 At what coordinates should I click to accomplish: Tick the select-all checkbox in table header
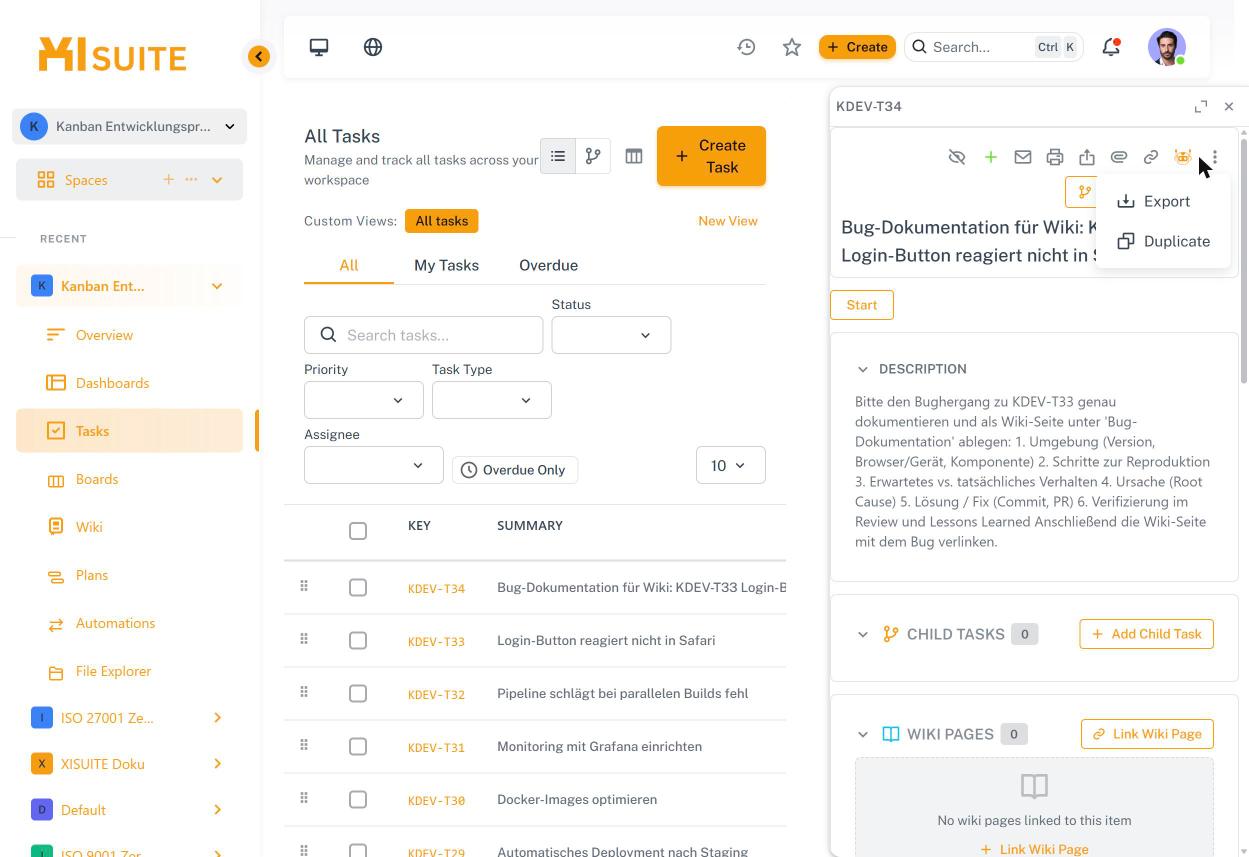coord(358,531)
